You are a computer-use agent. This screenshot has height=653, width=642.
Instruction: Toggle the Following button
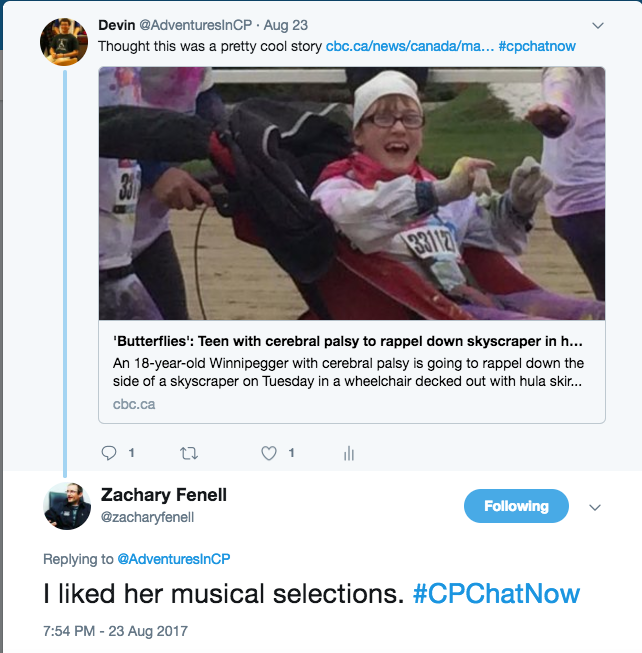[x=516, y=506]
